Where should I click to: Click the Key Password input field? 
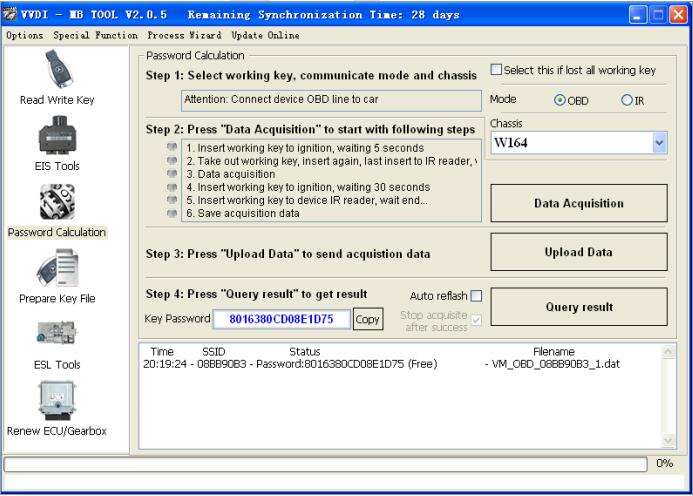(x=281, y=319)
